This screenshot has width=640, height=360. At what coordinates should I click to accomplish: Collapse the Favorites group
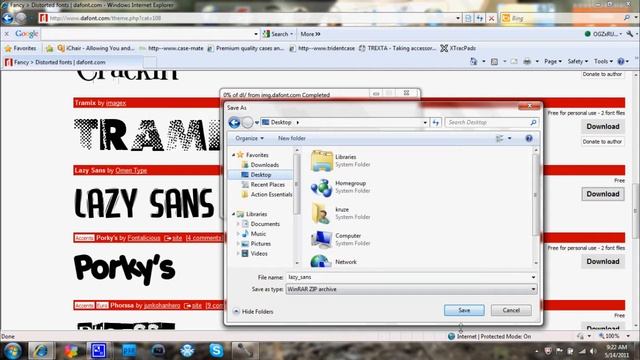pyautogui.click(x=234, y=155)
